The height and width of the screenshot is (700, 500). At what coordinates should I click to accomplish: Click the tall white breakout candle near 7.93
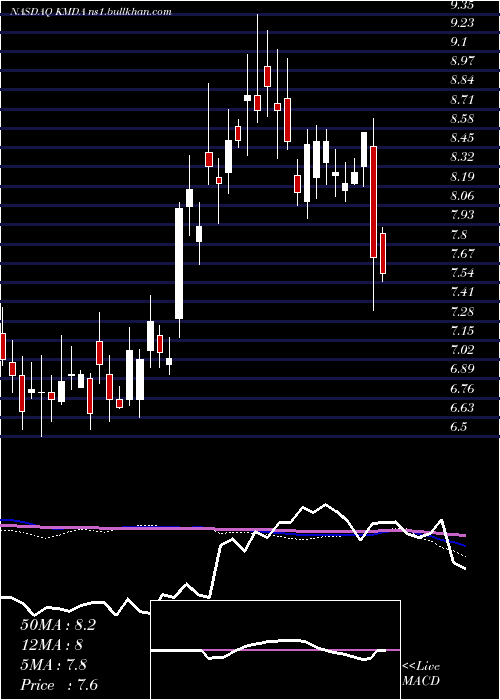tap(179, 263)
